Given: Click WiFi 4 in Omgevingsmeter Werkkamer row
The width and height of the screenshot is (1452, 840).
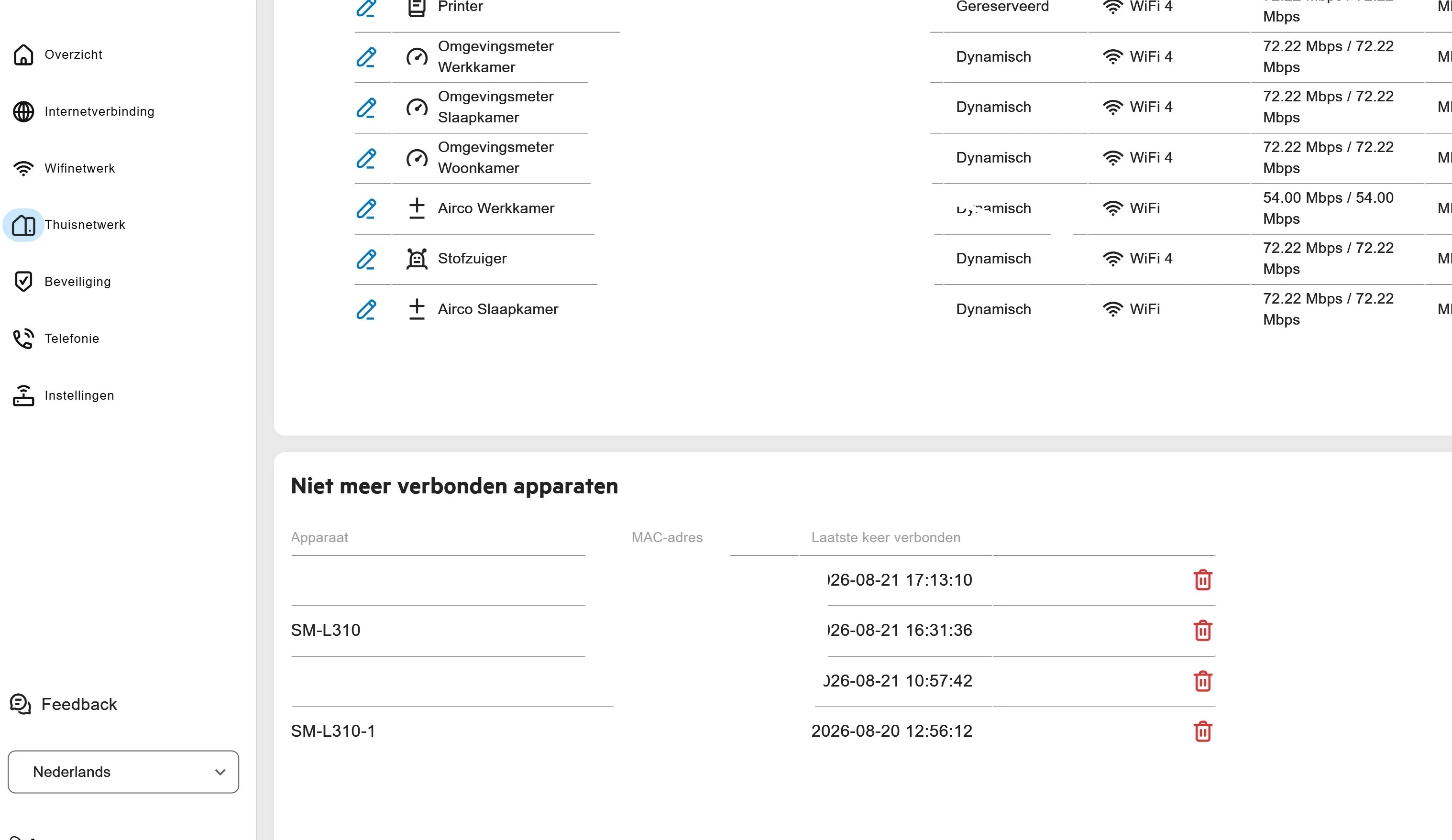Looking at the screenshot, I should click(x=1151, y=57).
